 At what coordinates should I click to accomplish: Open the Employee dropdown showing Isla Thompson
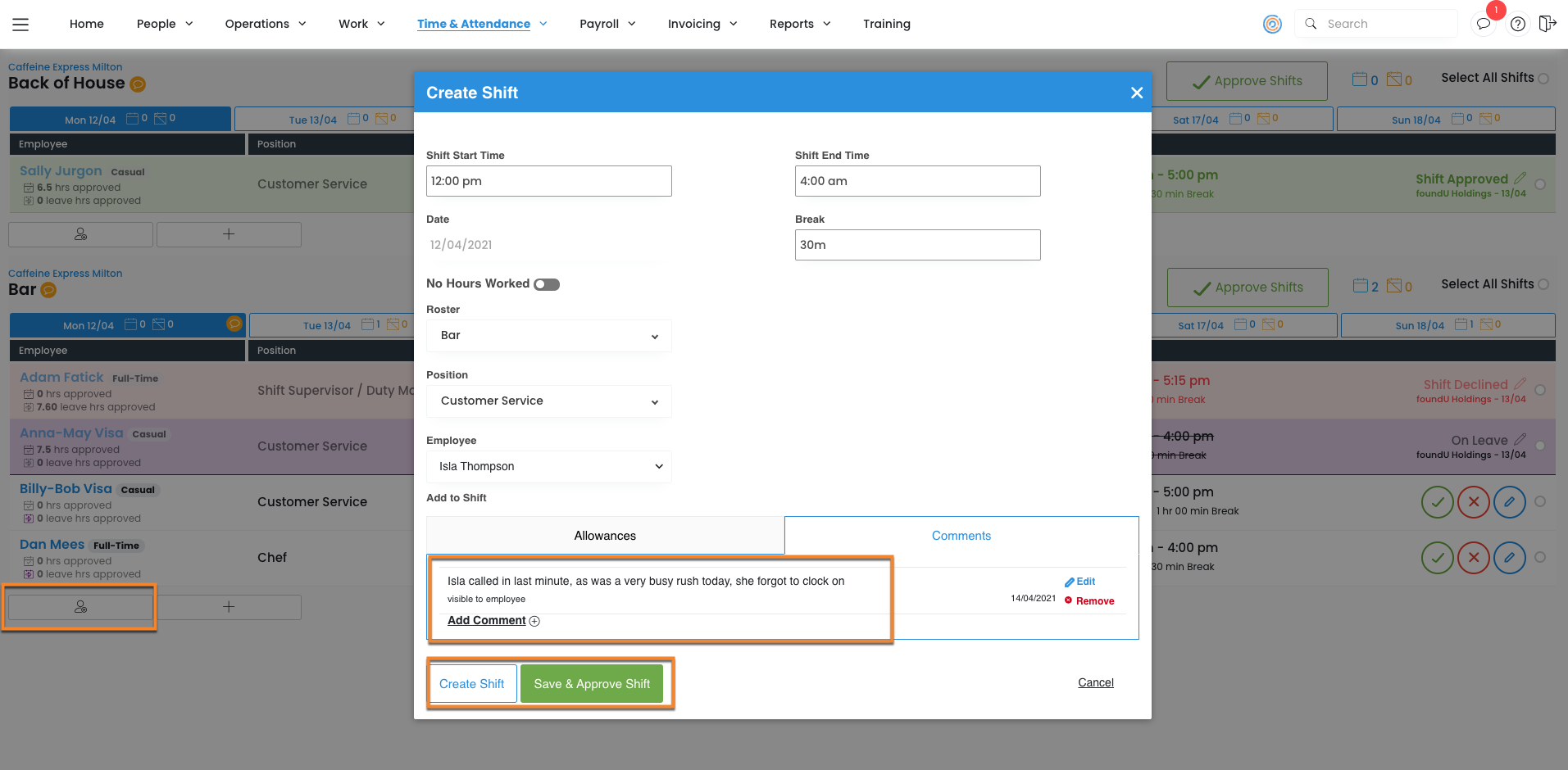pos(548,467)
